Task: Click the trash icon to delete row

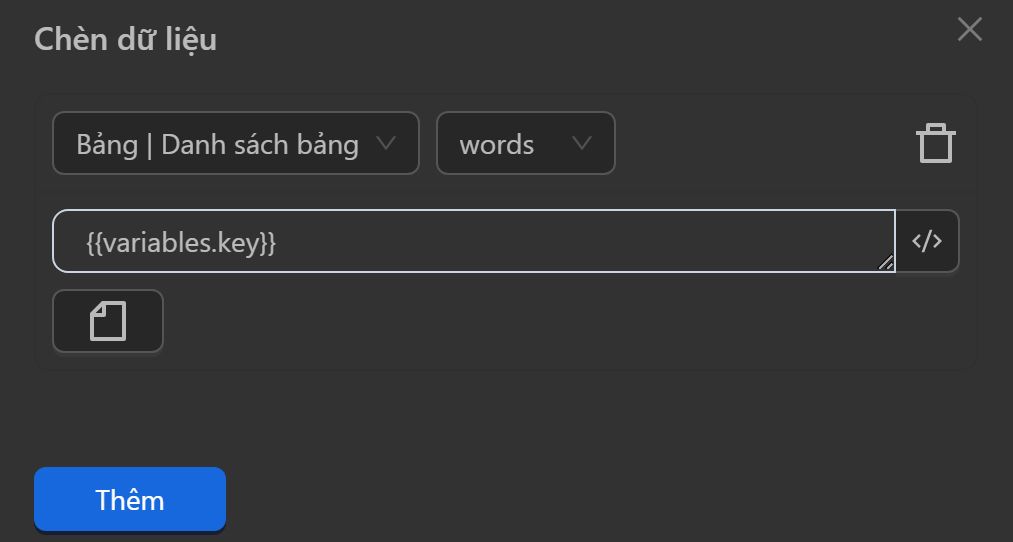Action: pos(935,144)
